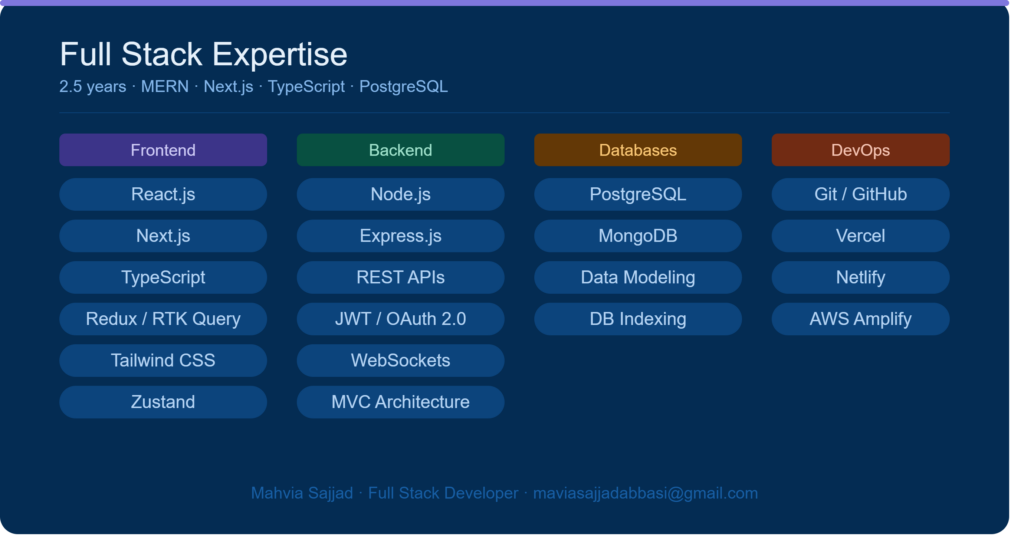The width and height of the screenshot is (1024, 549).
Task: Select the MongoDB pill
Action: click(637, 236)
